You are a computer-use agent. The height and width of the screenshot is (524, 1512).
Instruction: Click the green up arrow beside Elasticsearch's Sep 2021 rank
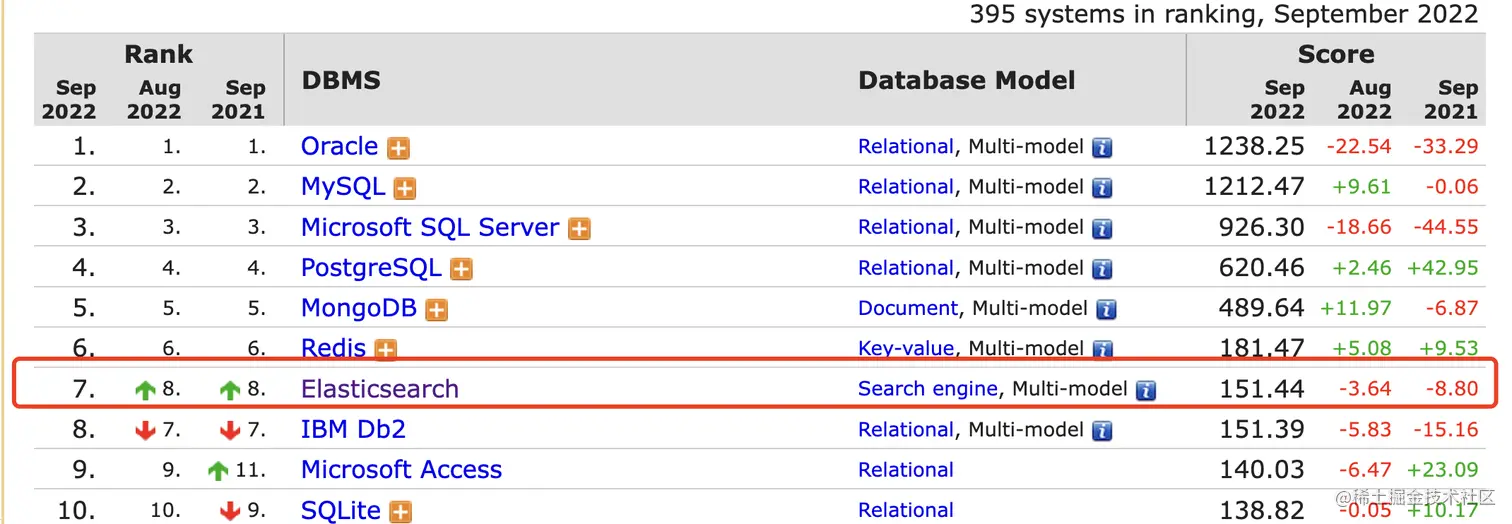point(230,390)
